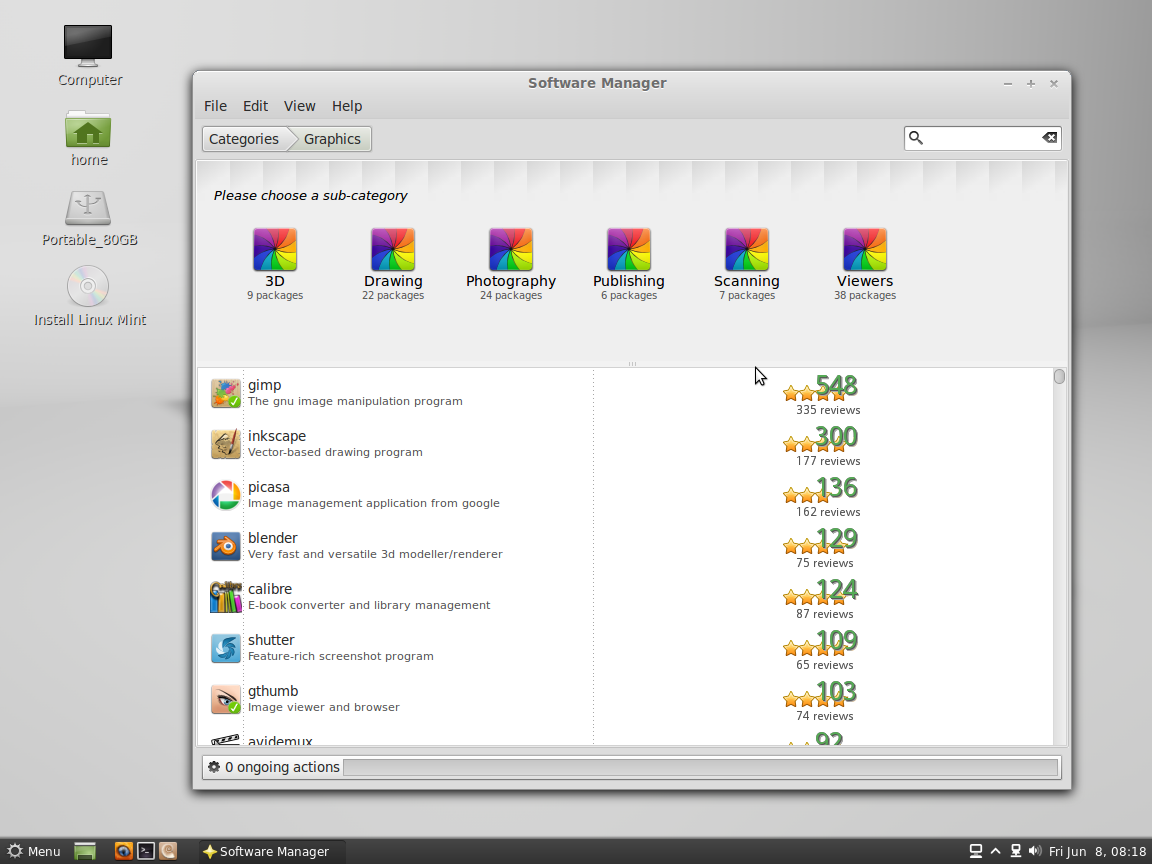Click the gear icon beside ongoing actions

(x=214, y=767)
